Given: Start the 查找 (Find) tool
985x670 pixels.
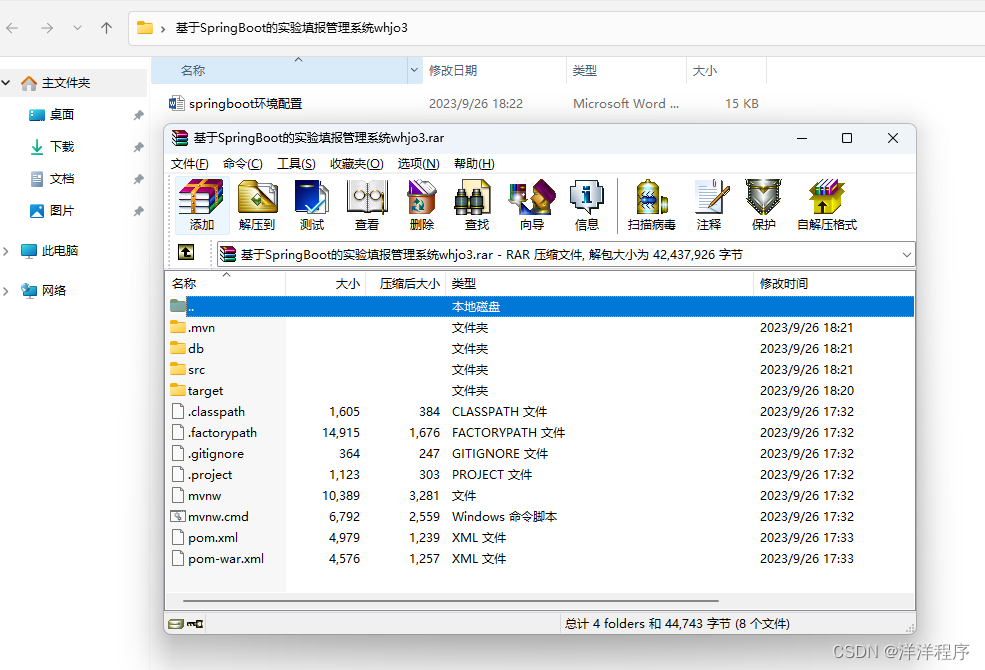Looking at the screenshot, I should pyautogui.click(x=474, y=204).
